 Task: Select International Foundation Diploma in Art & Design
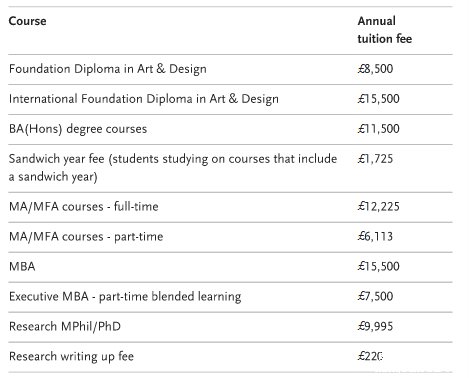tap(144, 99)
